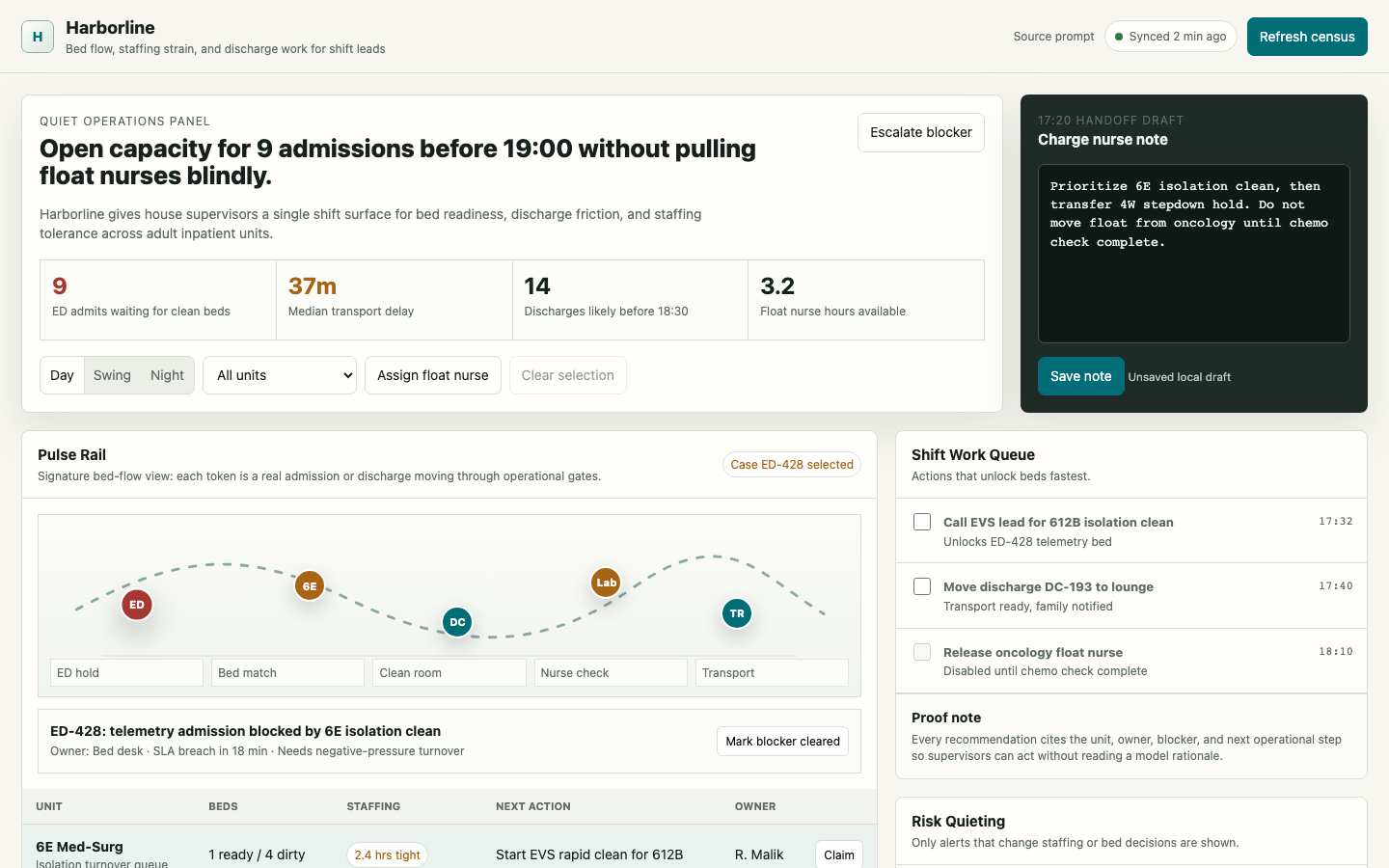1389x868 pixels.
Task: Click the 17:32 task time
Action: click(1336, 522)
